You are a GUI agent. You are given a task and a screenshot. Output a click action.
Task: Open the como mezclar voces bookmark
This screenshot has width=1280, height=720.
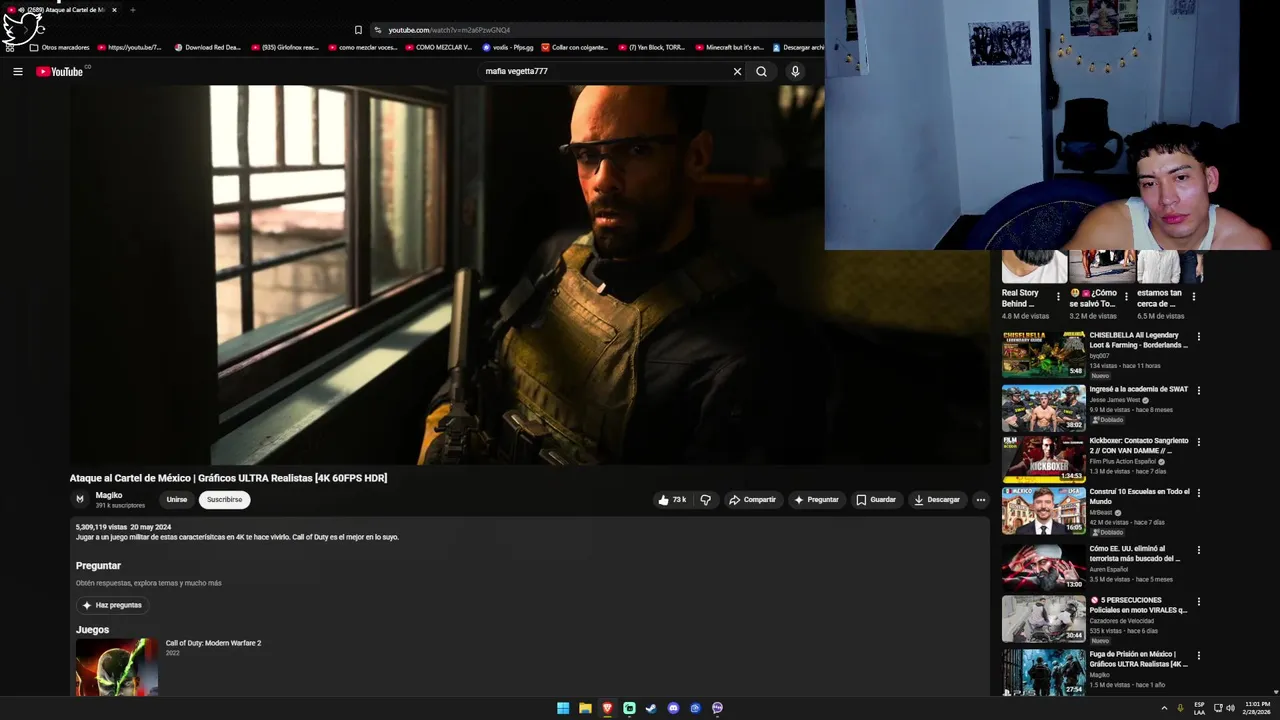[363, 47]
